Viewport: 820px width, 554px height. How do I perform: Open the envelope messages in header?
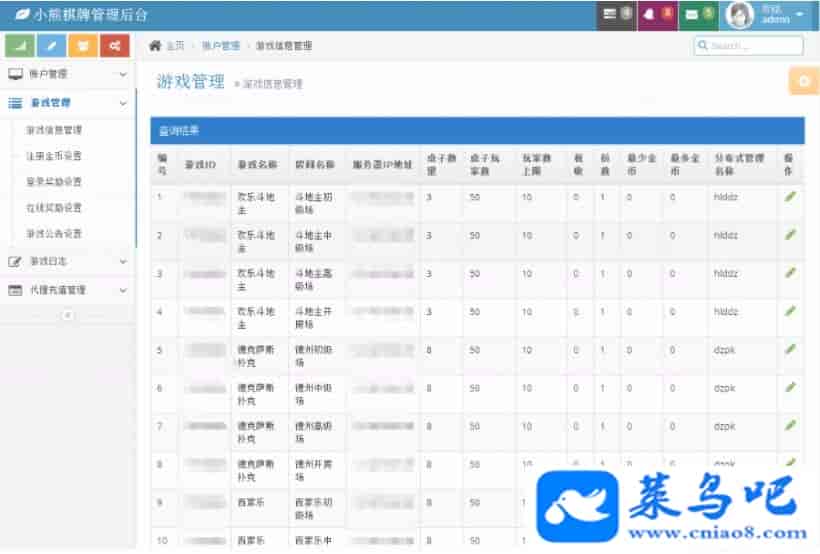click(696, 15)
